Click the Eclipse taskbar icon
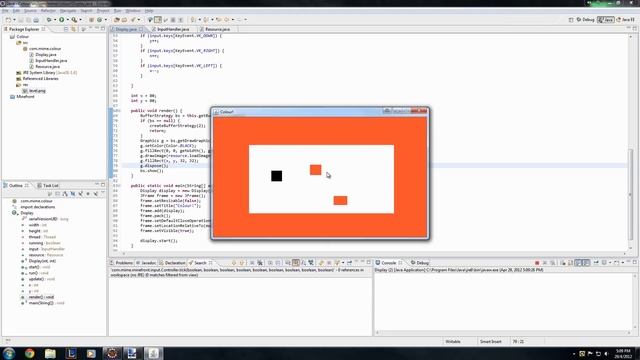The width and height of the screenshot is (640, 360). [112, 353]
